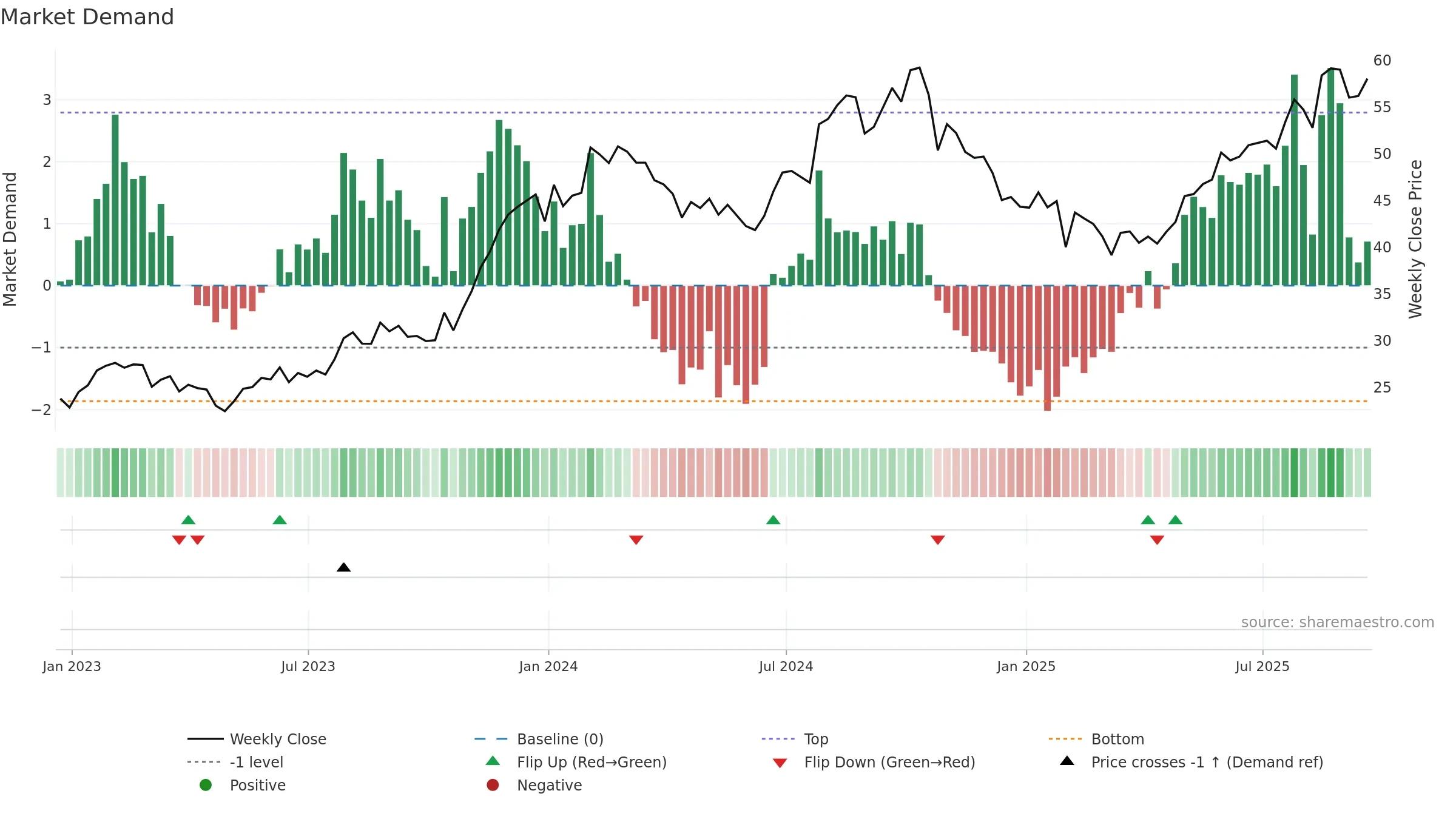Click the Market Demand chart title
The image size is (1456, 819).
[x=87, y=17]
